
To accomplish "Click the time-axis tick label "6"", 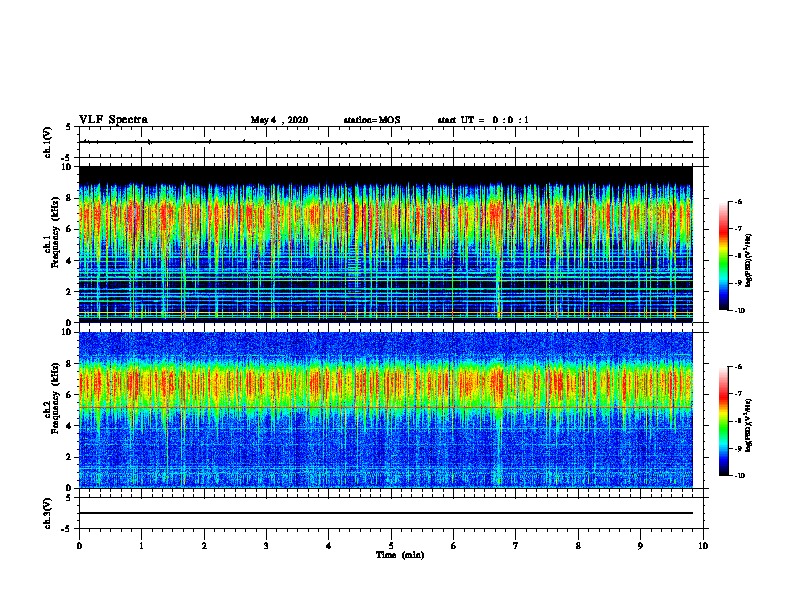I will 454,546.
